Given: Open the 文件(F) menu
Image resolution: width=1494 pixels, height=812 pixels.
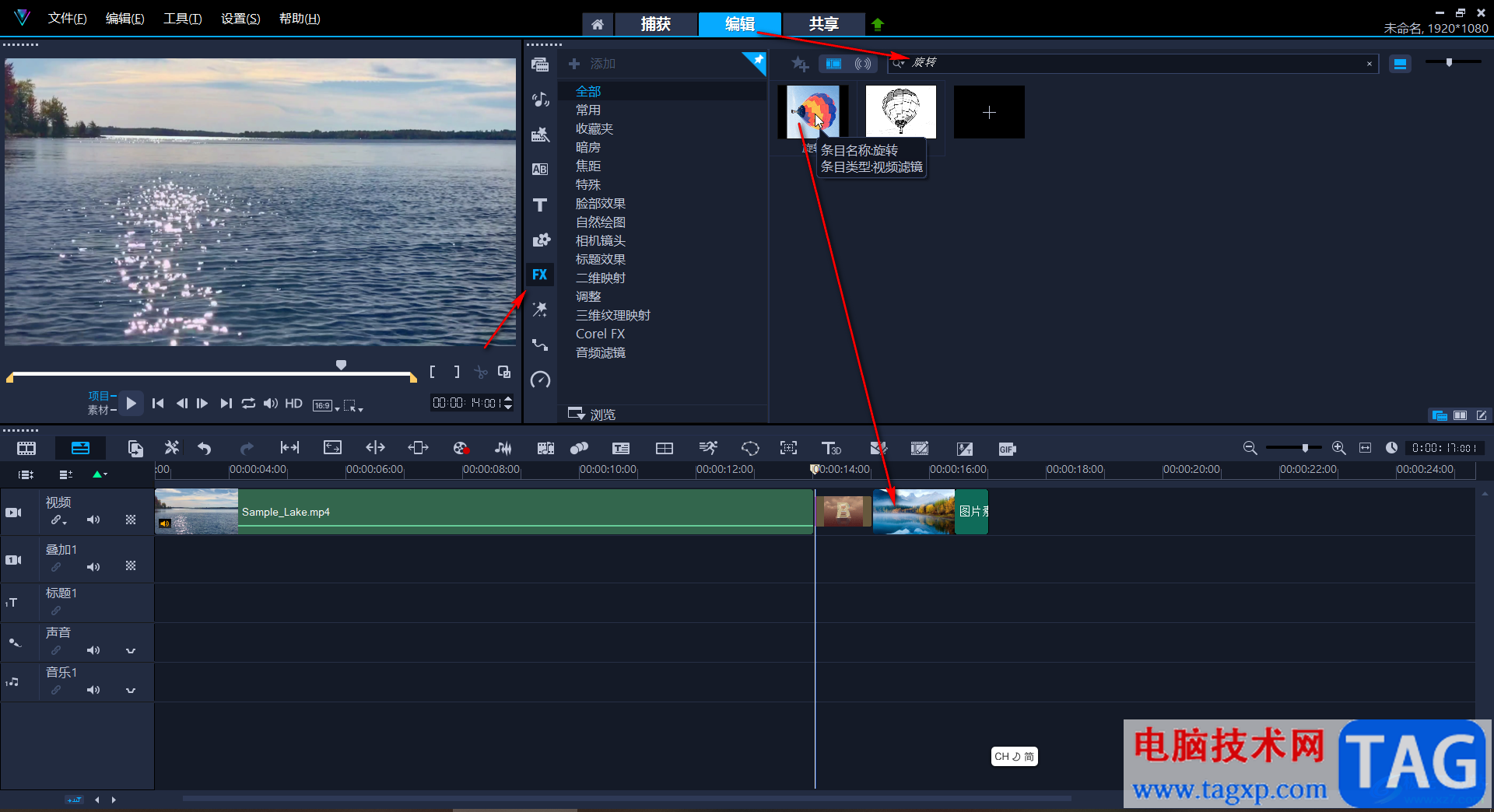Looking at the screenshot, I should click(x=67, y=19).
